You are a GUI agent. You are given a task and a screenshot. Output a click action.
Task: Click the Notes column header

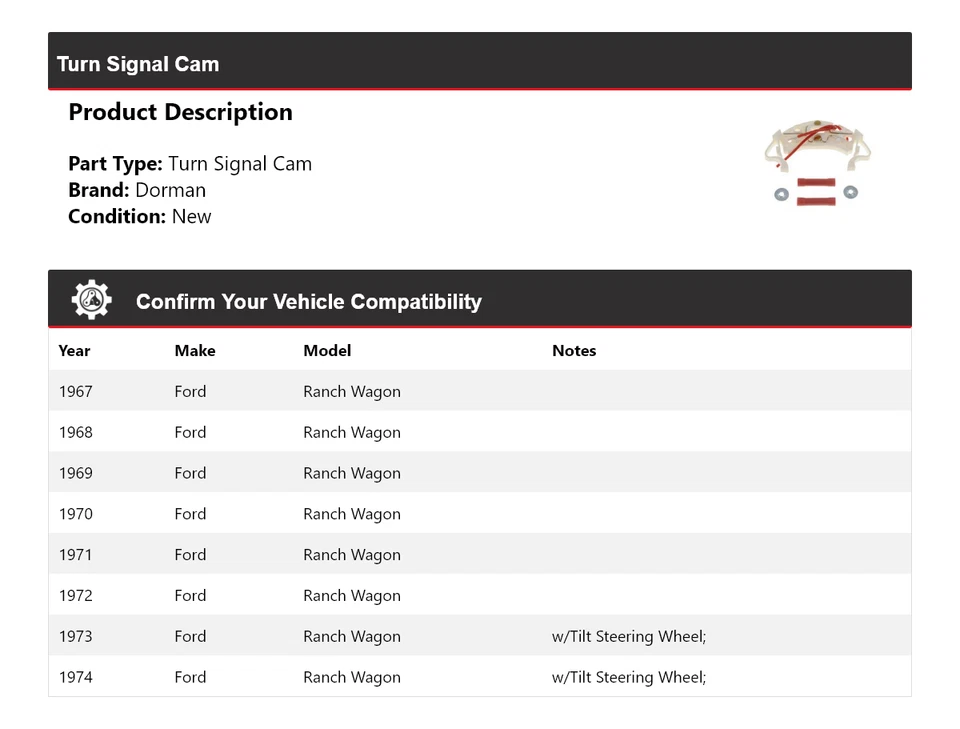(x=574, y=351)
